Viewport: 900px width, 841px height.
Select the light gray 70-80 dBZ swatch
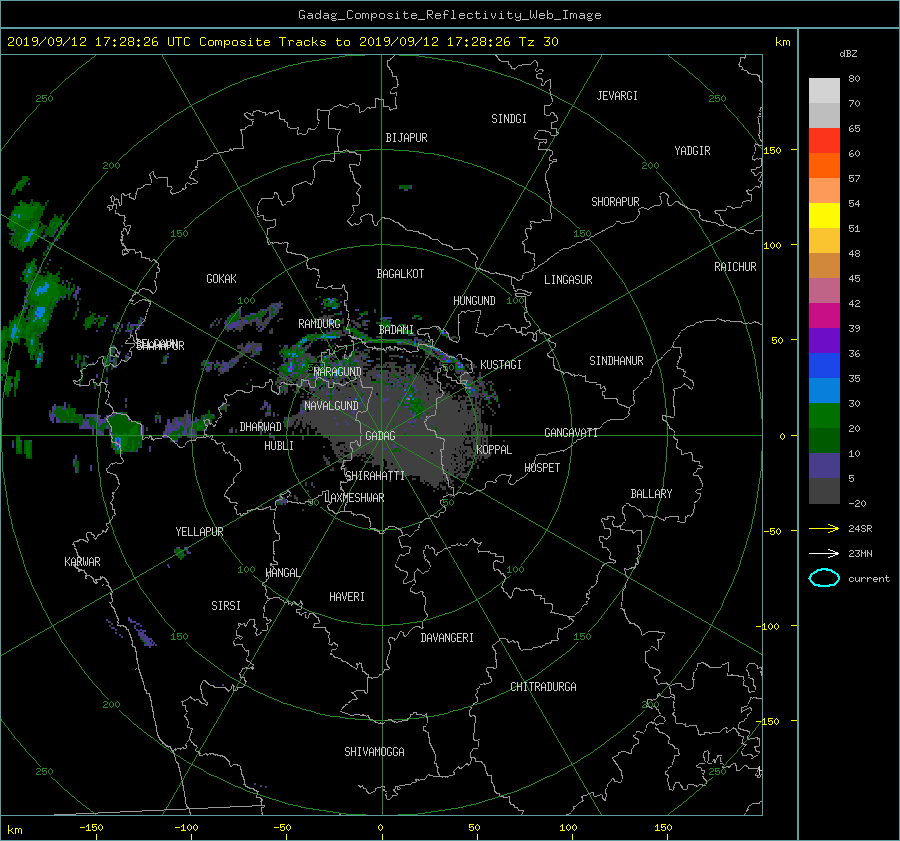coord(824,91)
